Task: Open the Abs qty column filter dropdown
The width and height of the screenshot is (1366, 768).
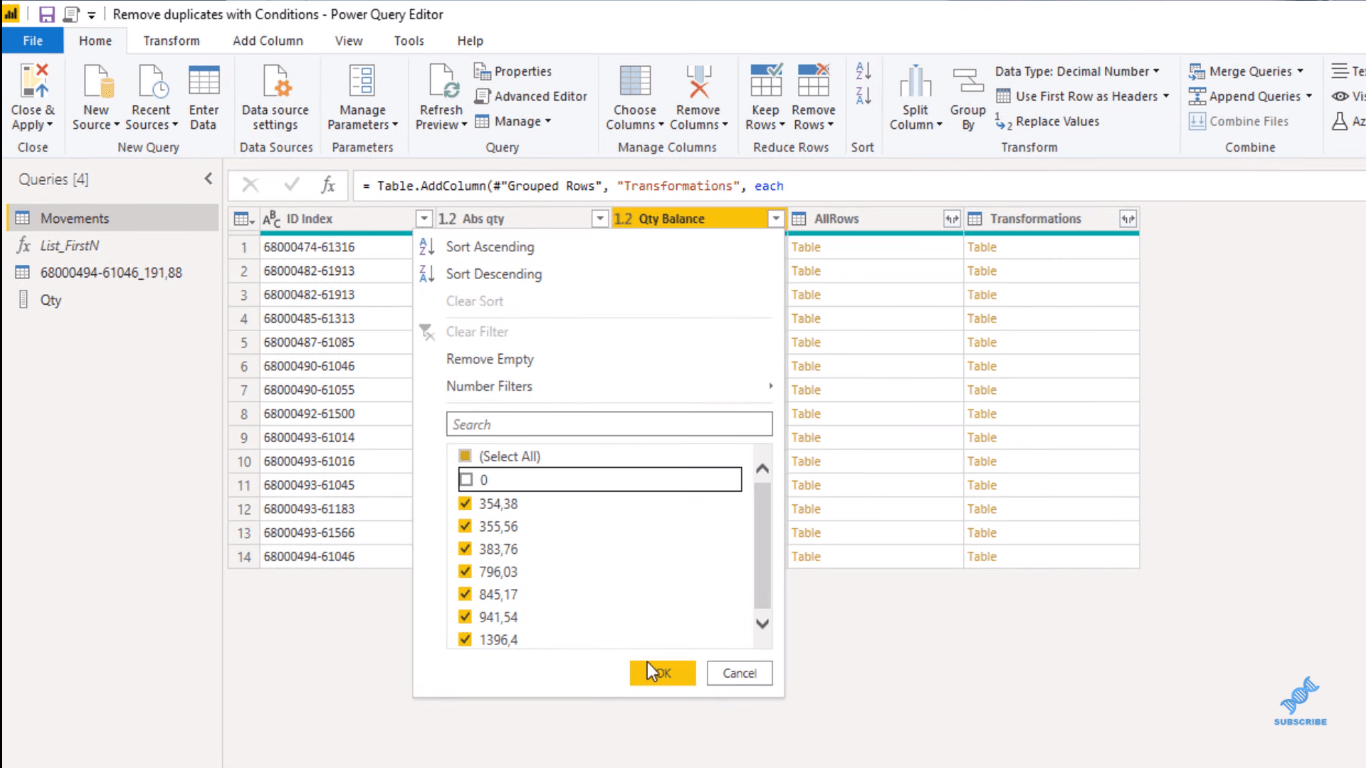Action: (600, 219)
